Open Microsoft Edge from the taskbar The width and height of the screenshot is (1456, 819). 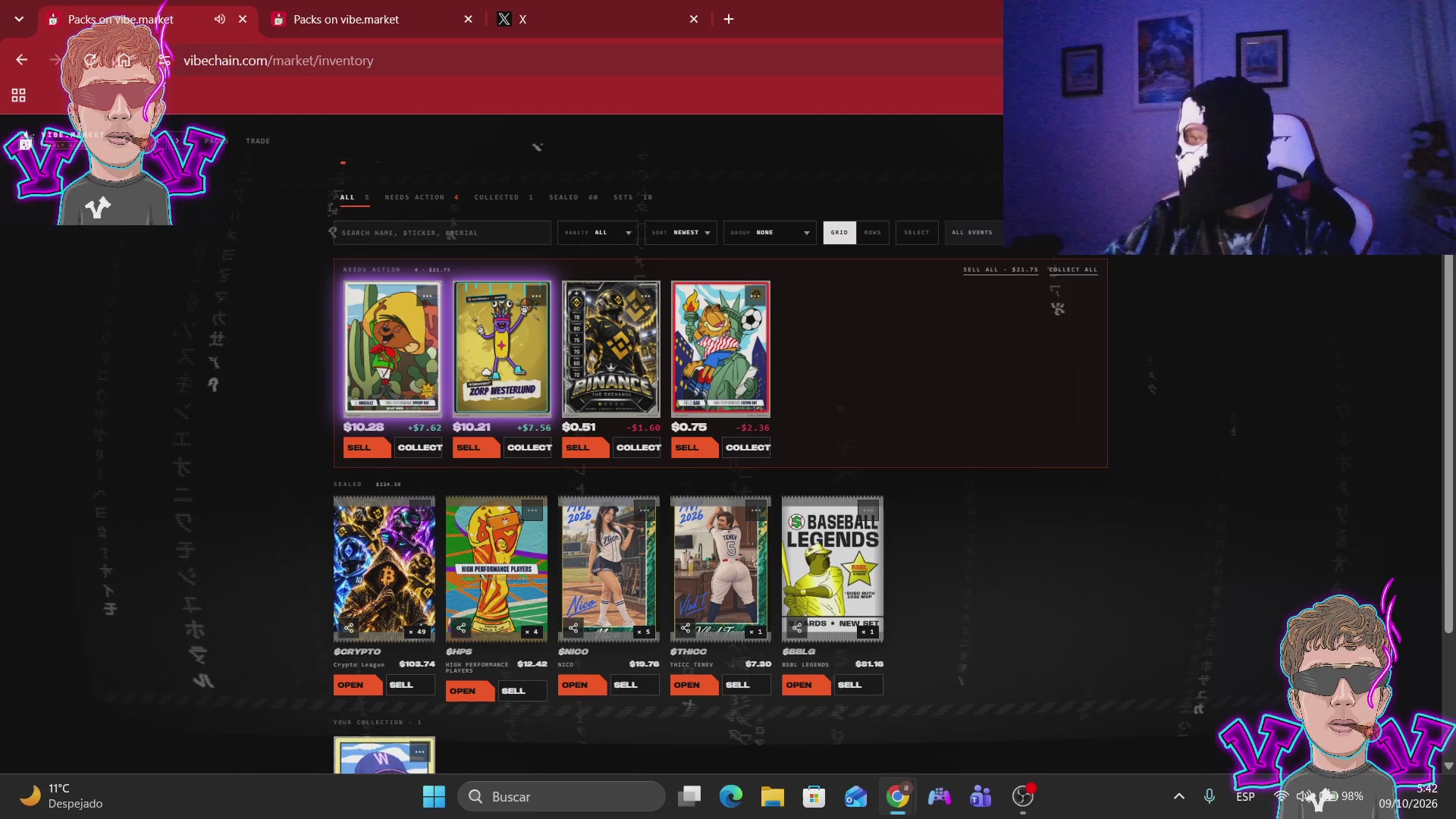[x=730, y=796]
